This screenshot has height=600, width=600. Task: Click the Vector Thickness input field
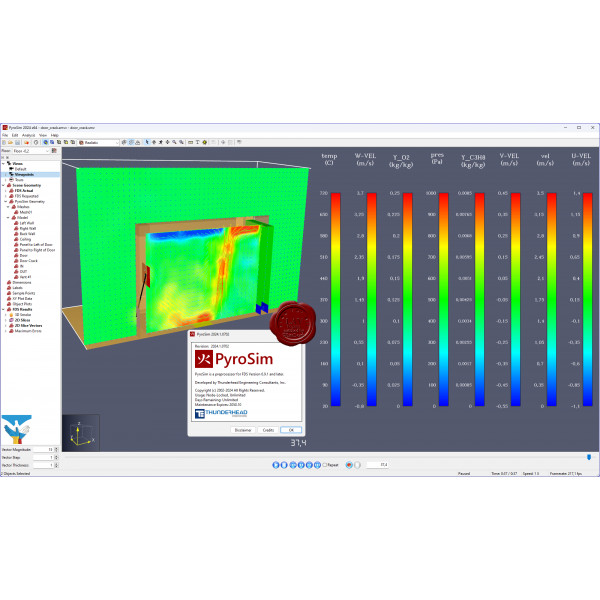42,465
